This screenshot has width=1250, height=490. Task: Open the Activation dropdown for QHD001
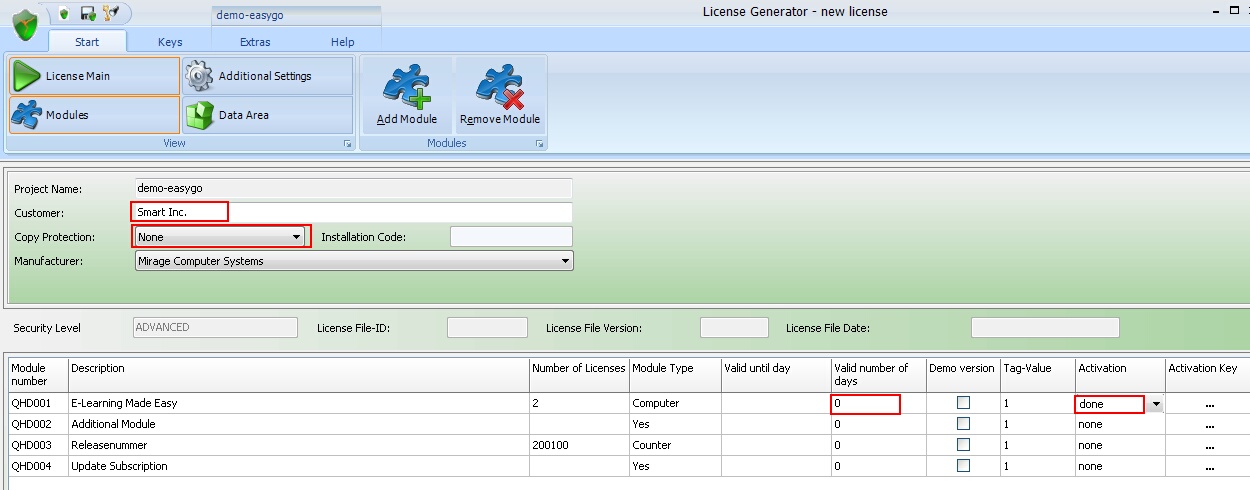pos(1156,404)
